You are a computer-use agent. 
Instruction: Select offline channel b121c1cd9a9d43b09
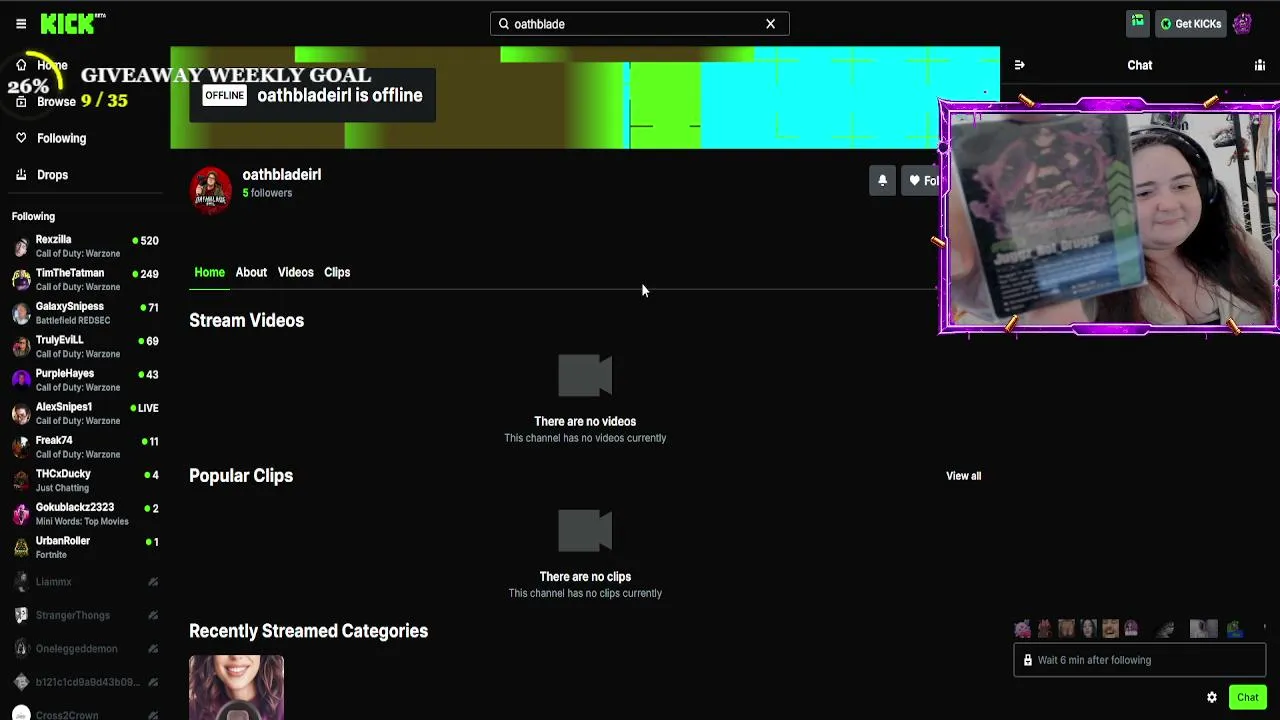click(85, 682)
